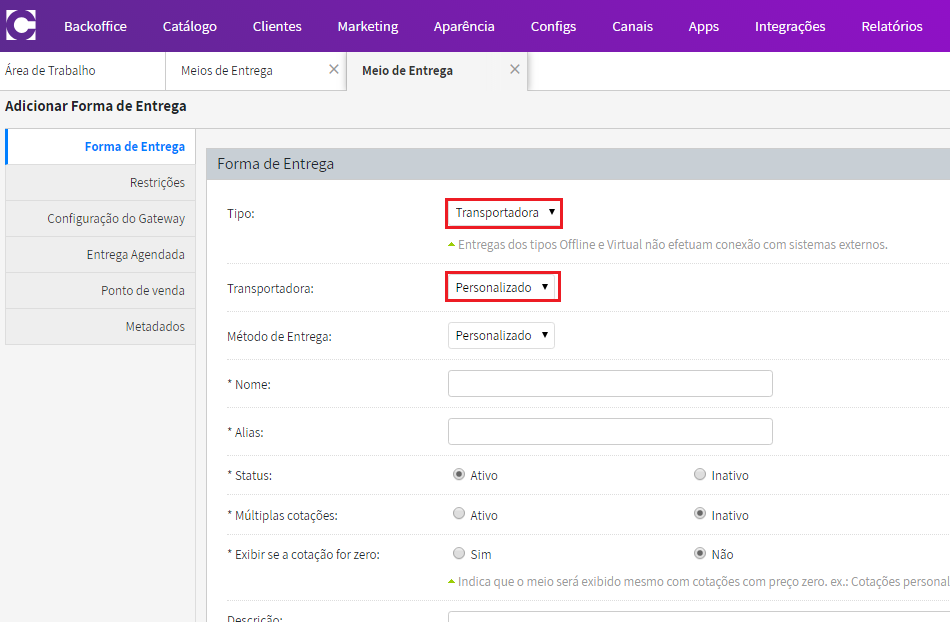Switch to Área de Trabalho tab
Viewport: 950px width, 622px height.
coord(82,71)
